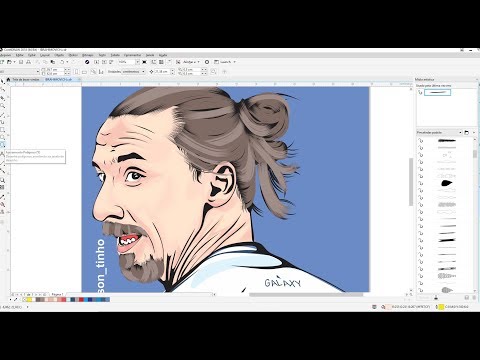Select the Interactive Fill tool in the toolbox
Viewport: 480px width, 360px height.
pyautogui.click(x=3, y=204)
